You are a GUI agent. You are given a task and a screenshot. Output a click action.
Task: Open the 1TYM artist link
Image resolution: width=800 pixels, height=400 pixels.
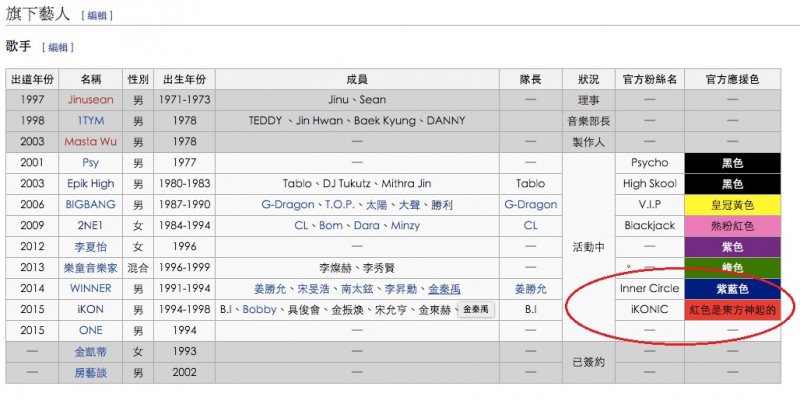(91, 120)
